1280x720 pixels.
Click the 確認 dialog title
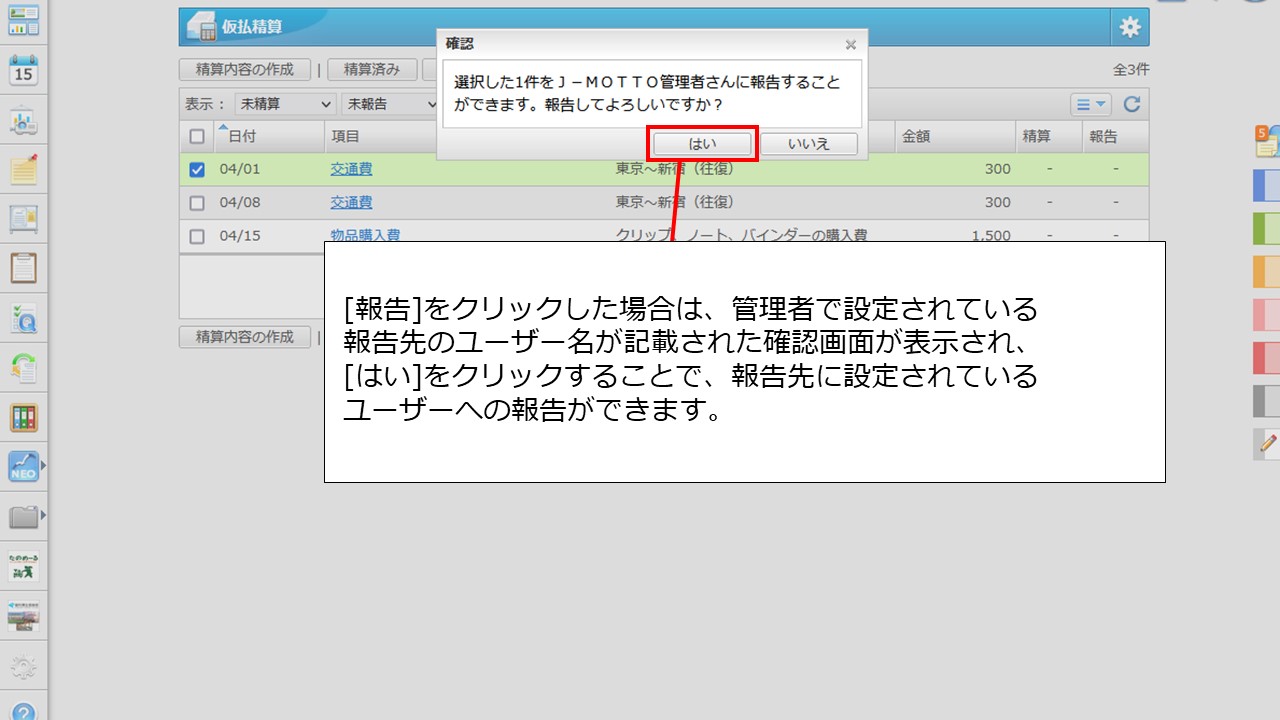(x=460, y=44)
